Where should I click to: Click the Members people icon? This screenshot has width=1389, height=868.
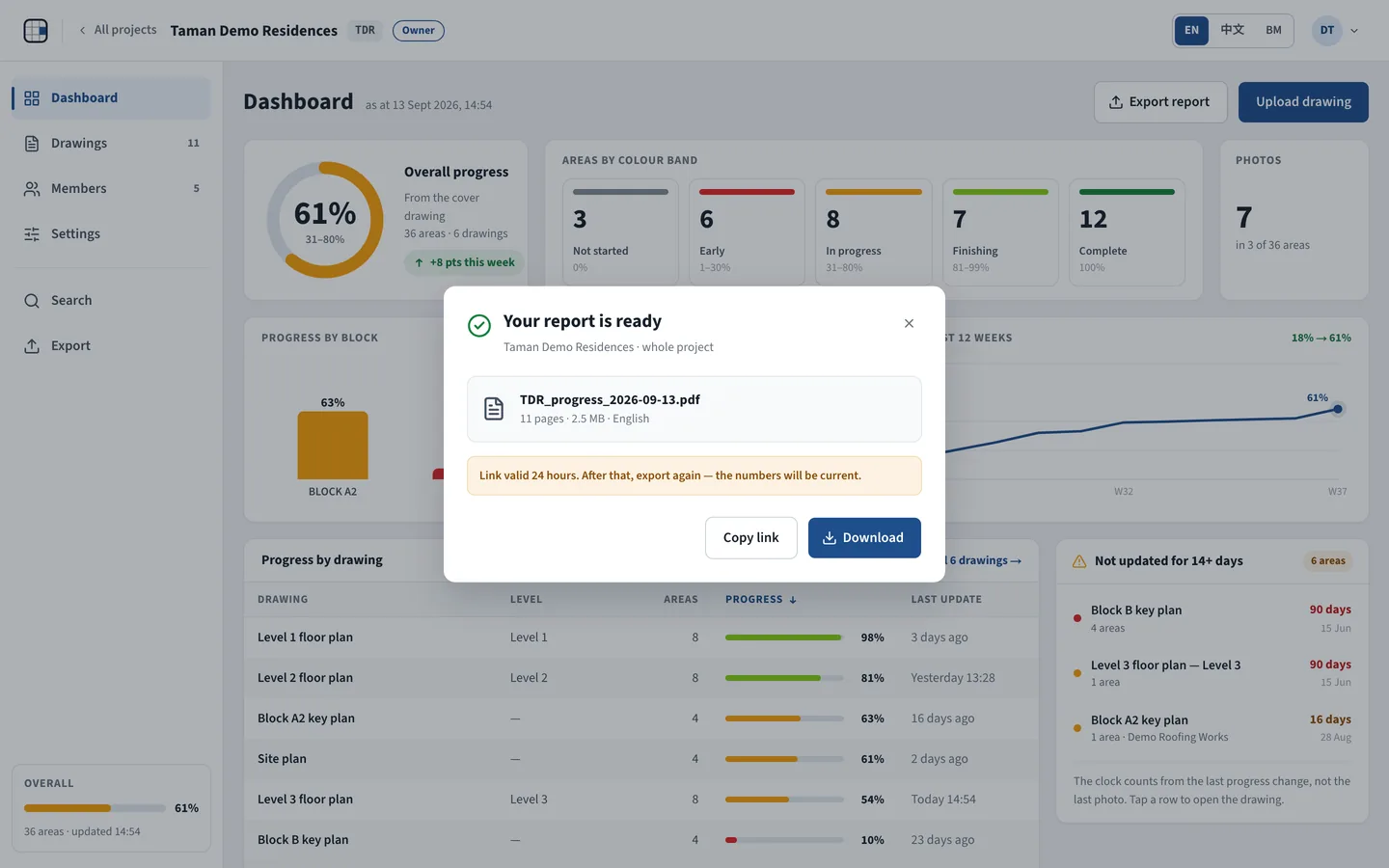pyautogui.click(x=32, y=189)
